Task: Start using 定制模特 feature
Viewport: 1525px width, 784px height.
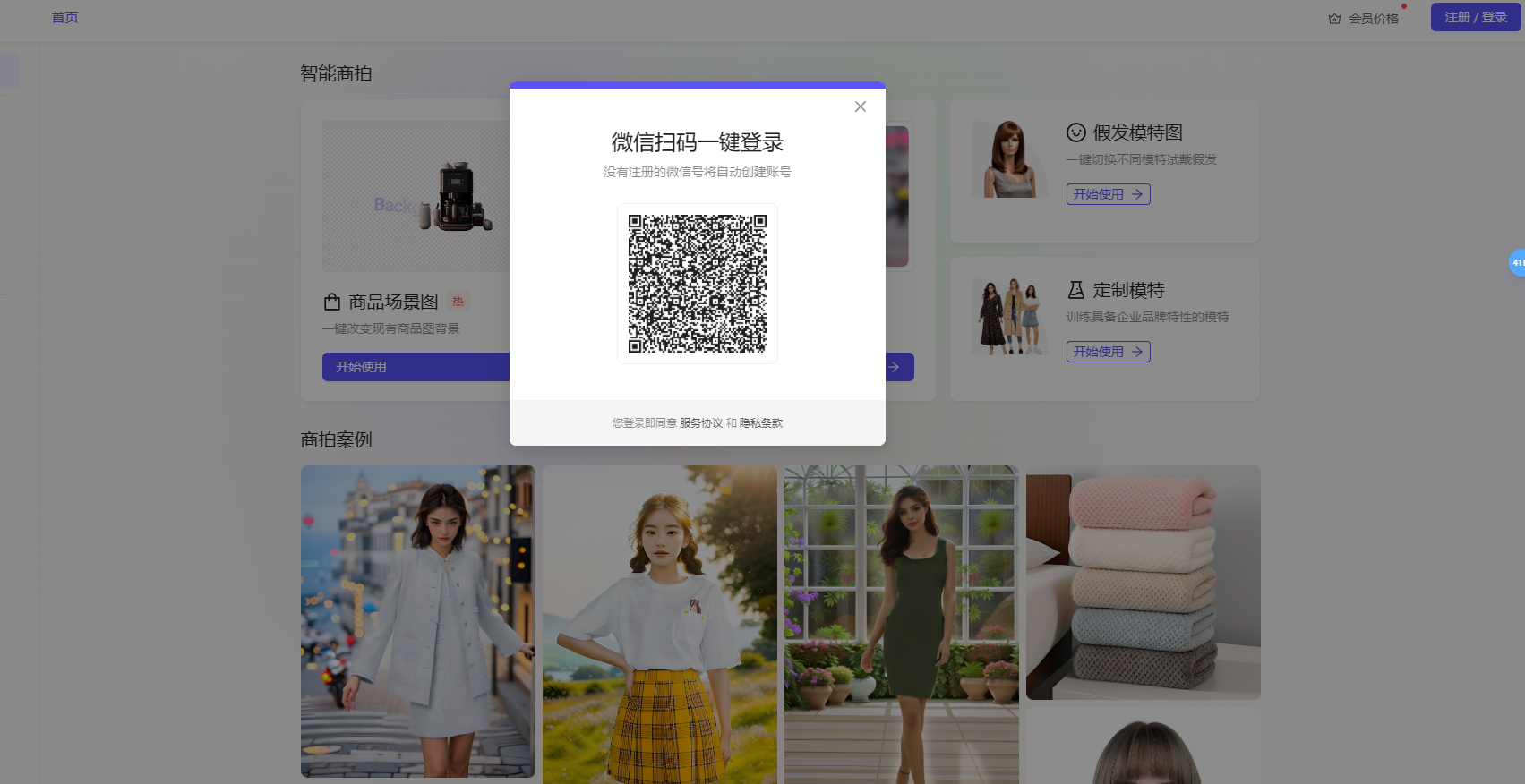Action: click(1108, 352)
